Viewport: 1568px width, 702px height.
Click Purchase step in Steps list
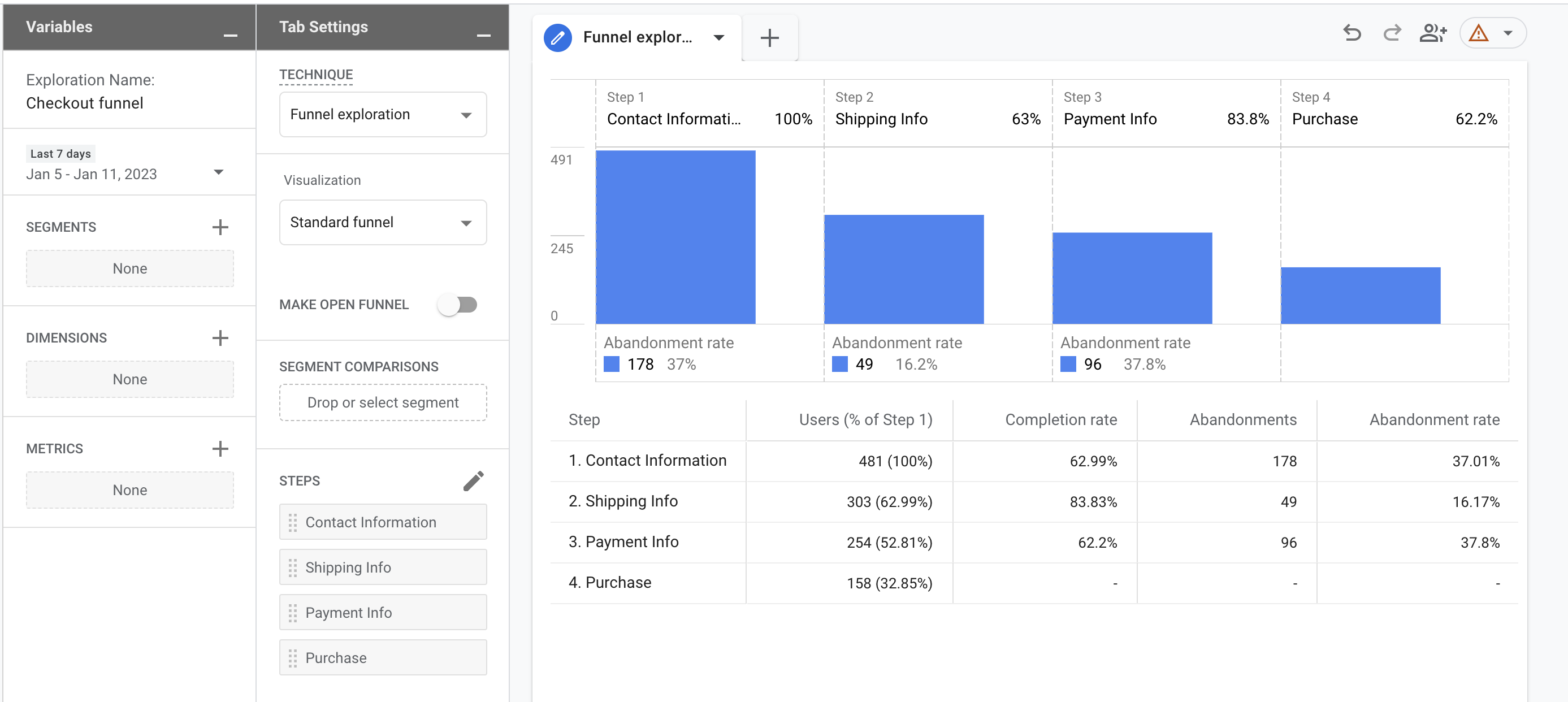click(383, 657)
